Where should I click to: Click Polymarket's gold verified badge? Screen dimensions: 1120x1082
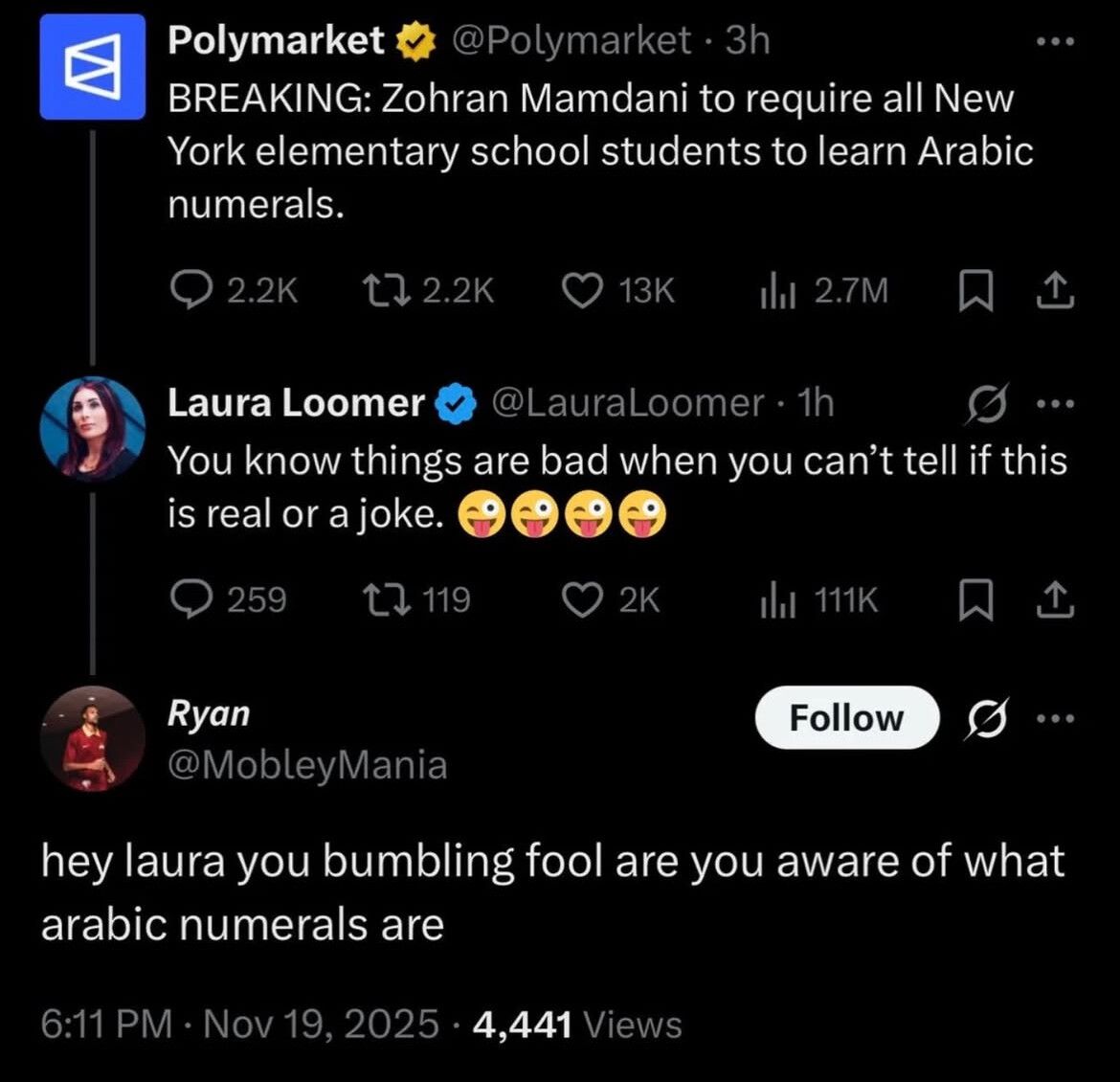[x=414, y=39]
